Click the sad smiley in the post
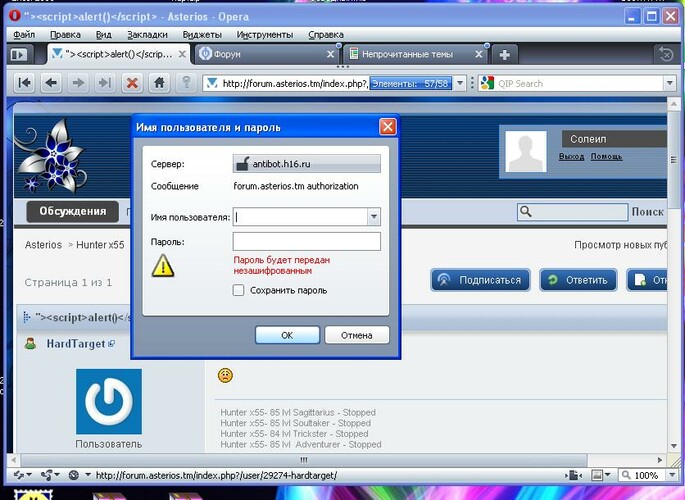Viewport: 685px width, 500px height. coord(225,375)
